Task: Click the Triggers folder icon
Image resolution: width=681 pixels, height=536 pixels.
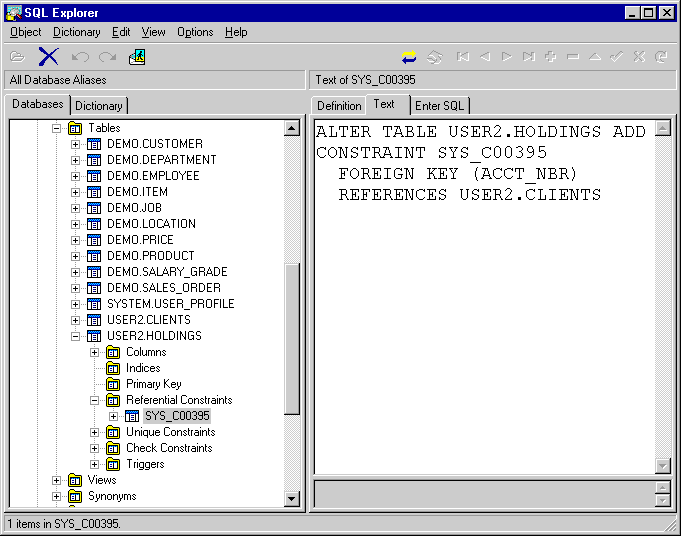Action: tap(113, 464)
